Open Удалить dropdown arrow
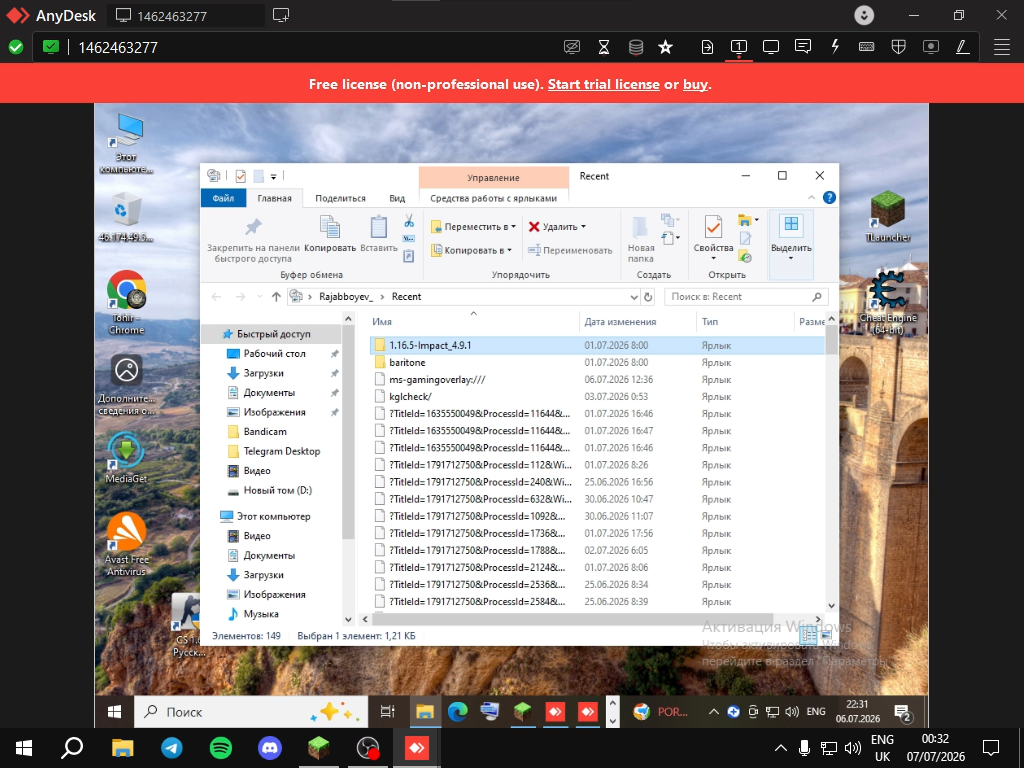The width and height of the screenshot is (1024, 768). pyautogui.click(x=583, y=227)
